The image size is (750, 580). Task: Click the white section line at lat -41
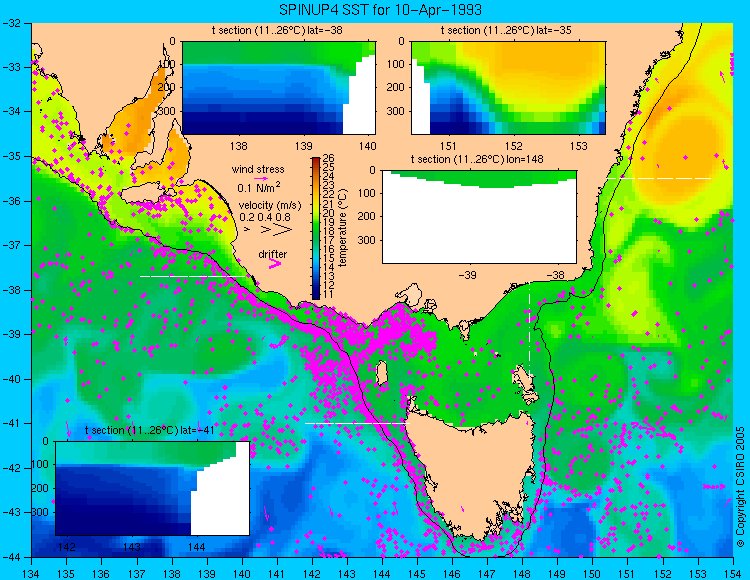coord(357,423)
